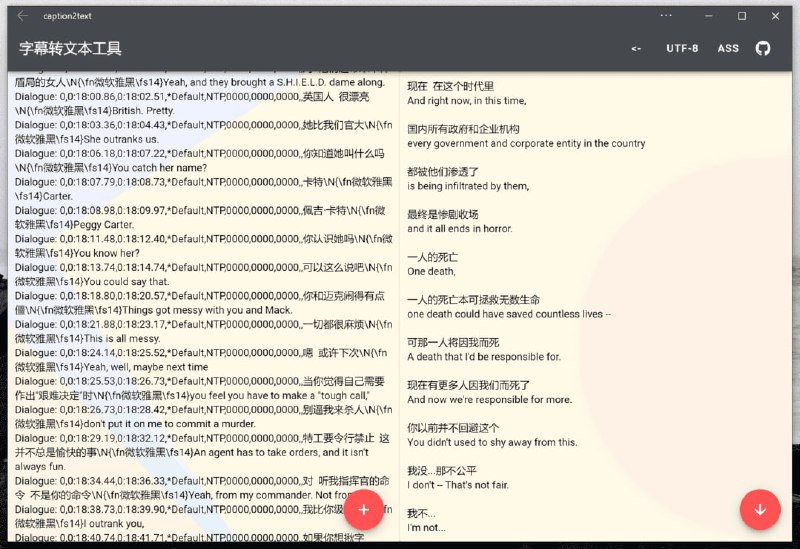The width and height of the screenshot is (800, 549).
Task: Click 'always fun.' input line
Action: click(40, 467)
